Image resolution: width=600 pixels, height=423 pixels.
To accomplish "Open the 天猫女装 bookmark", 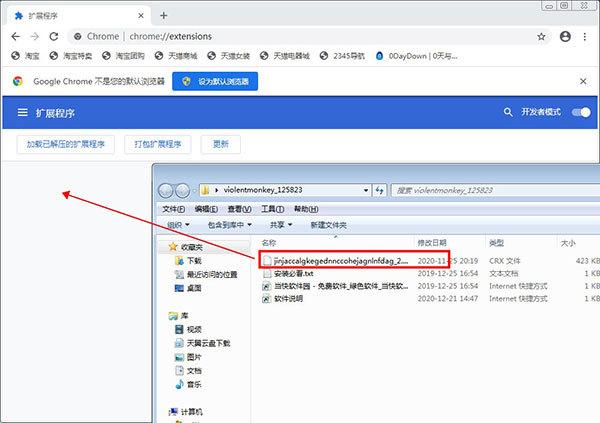I will point(228,56).
